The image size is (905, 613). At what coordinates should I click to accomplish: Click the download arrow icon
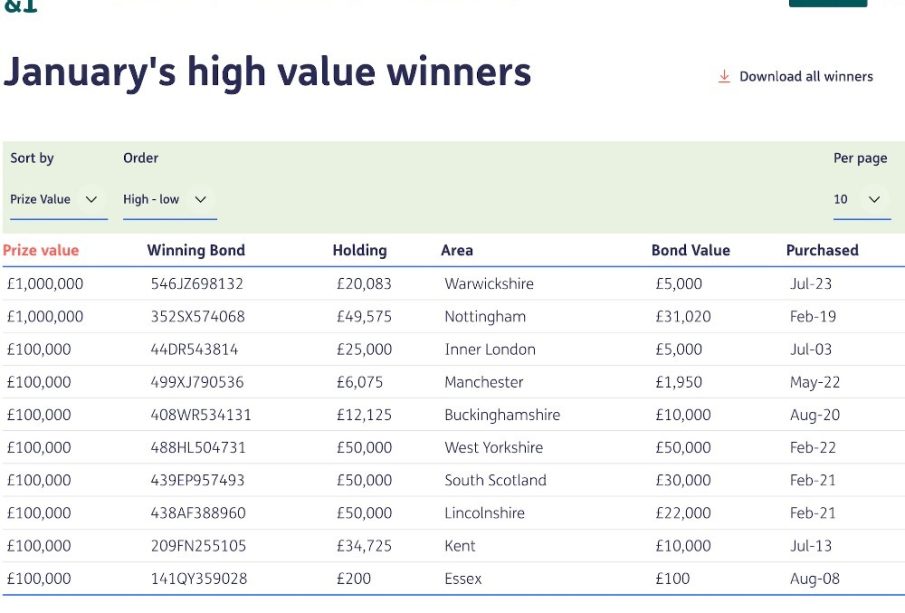tap(724, 77)
